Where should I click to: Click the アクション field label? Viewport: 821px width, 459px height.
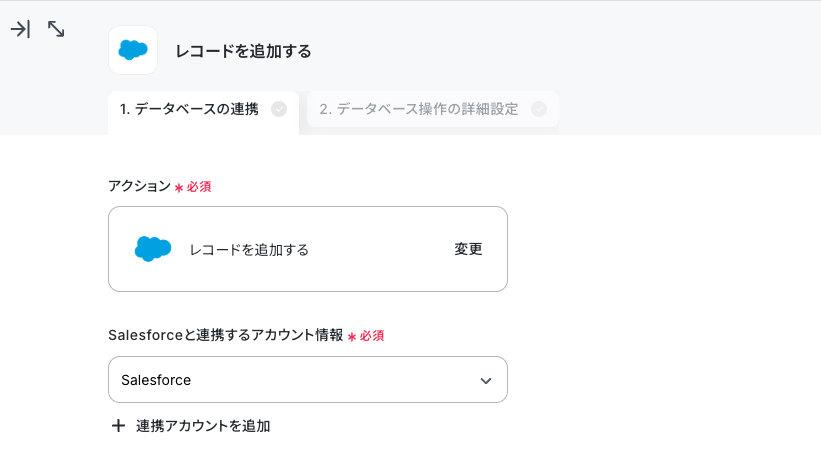pyautogui.click(x=139, y=186)
